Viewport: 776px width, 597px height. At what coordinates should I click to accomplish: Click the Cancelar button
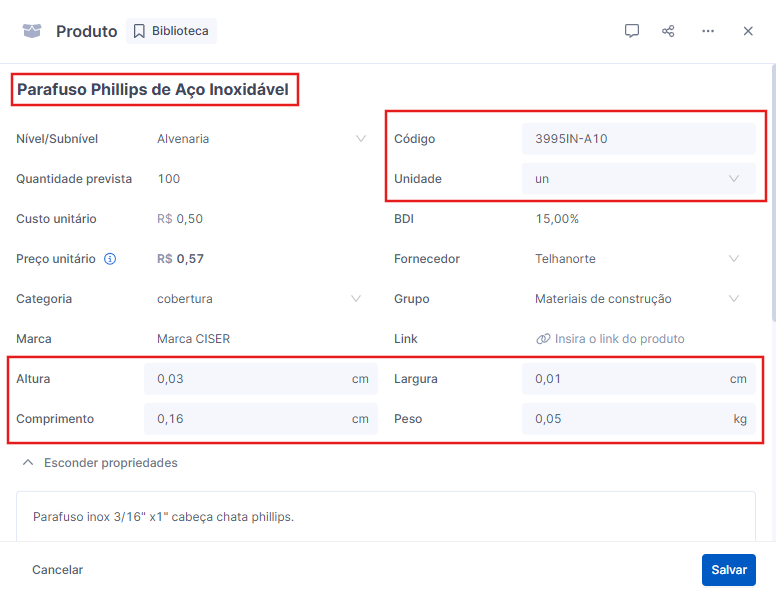[x=57, y=570]
